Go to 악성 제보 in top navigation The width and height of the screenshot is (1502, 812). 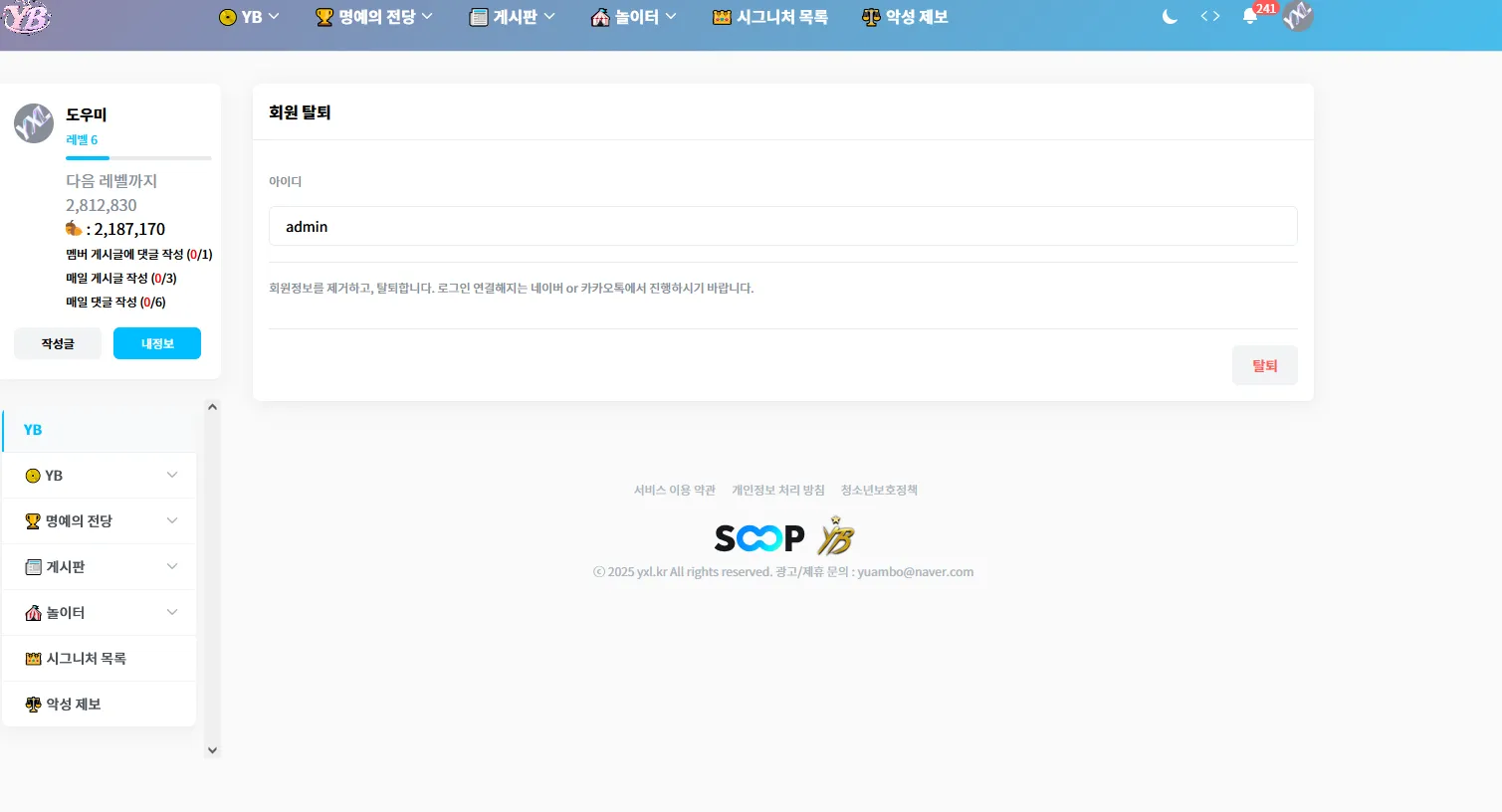point(917,17)
